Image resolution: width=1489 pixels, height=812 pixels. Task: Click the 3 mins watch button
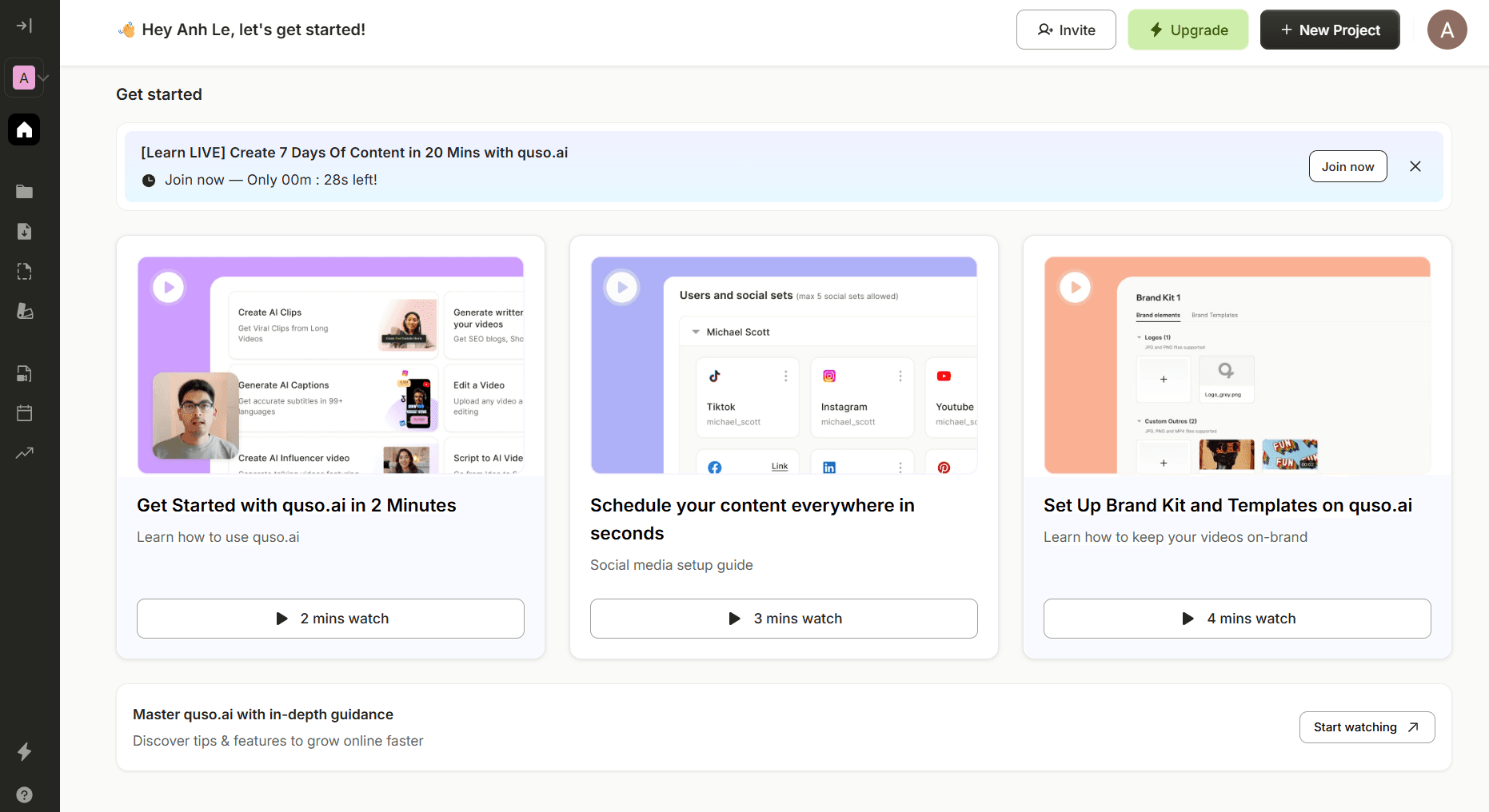click(x=784, y=619)
